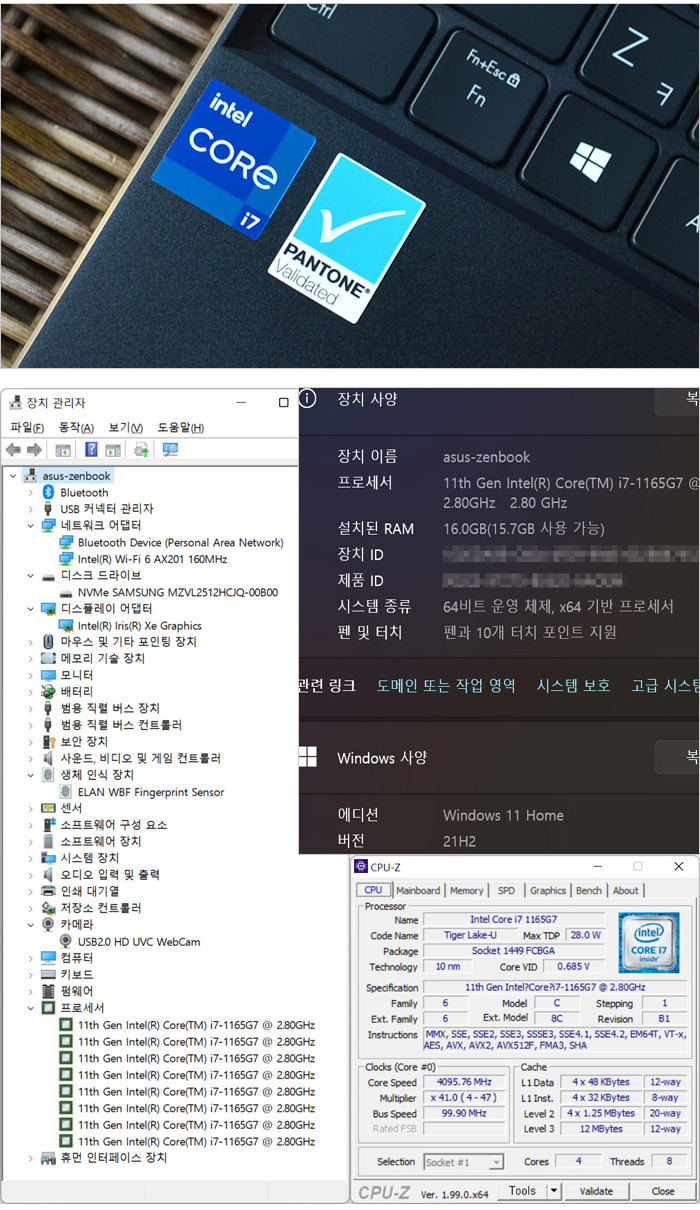Open the Tools dropdown arrow in CPU-Z

click(x=553, y=1191)
